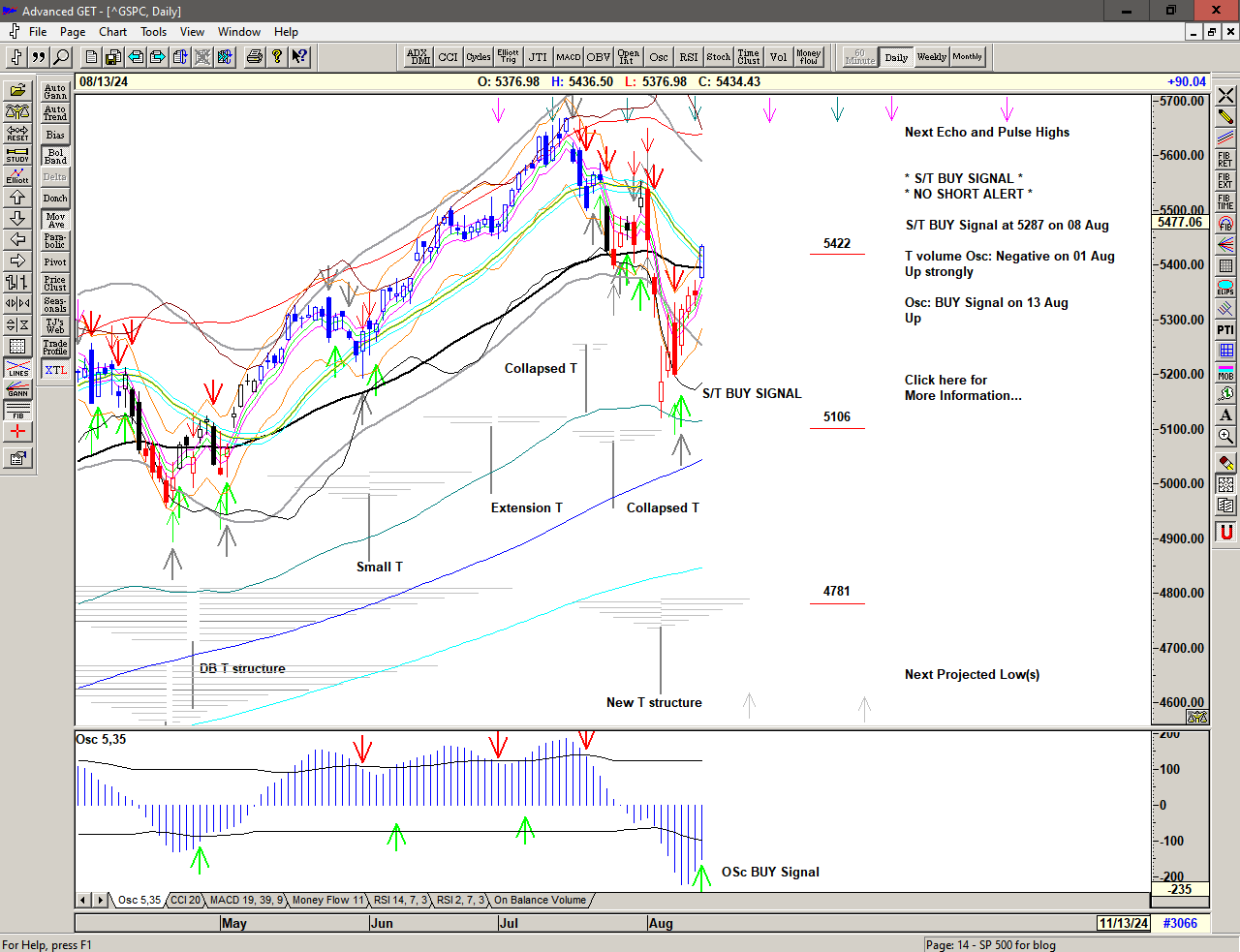This screenshot has height=952, width=1240.
Task: Click the RESET button in left sidebar
Action: pos(17,133)
